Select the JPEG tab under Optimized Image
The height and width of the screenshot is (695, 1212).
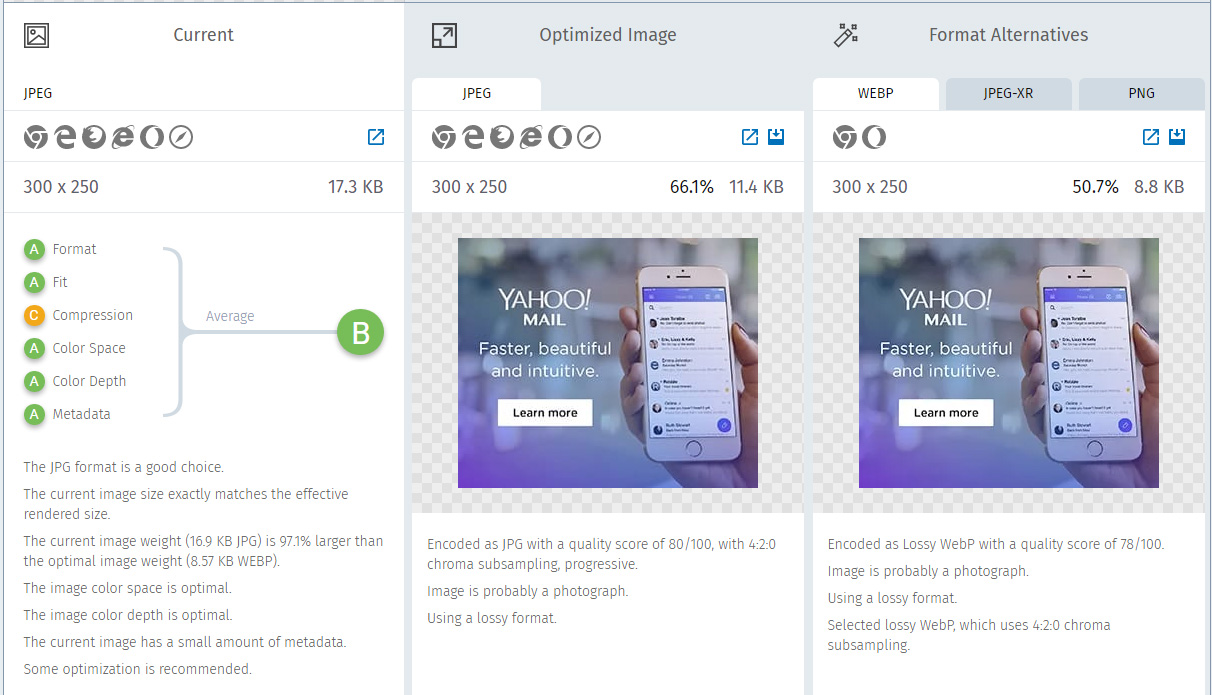477,94
